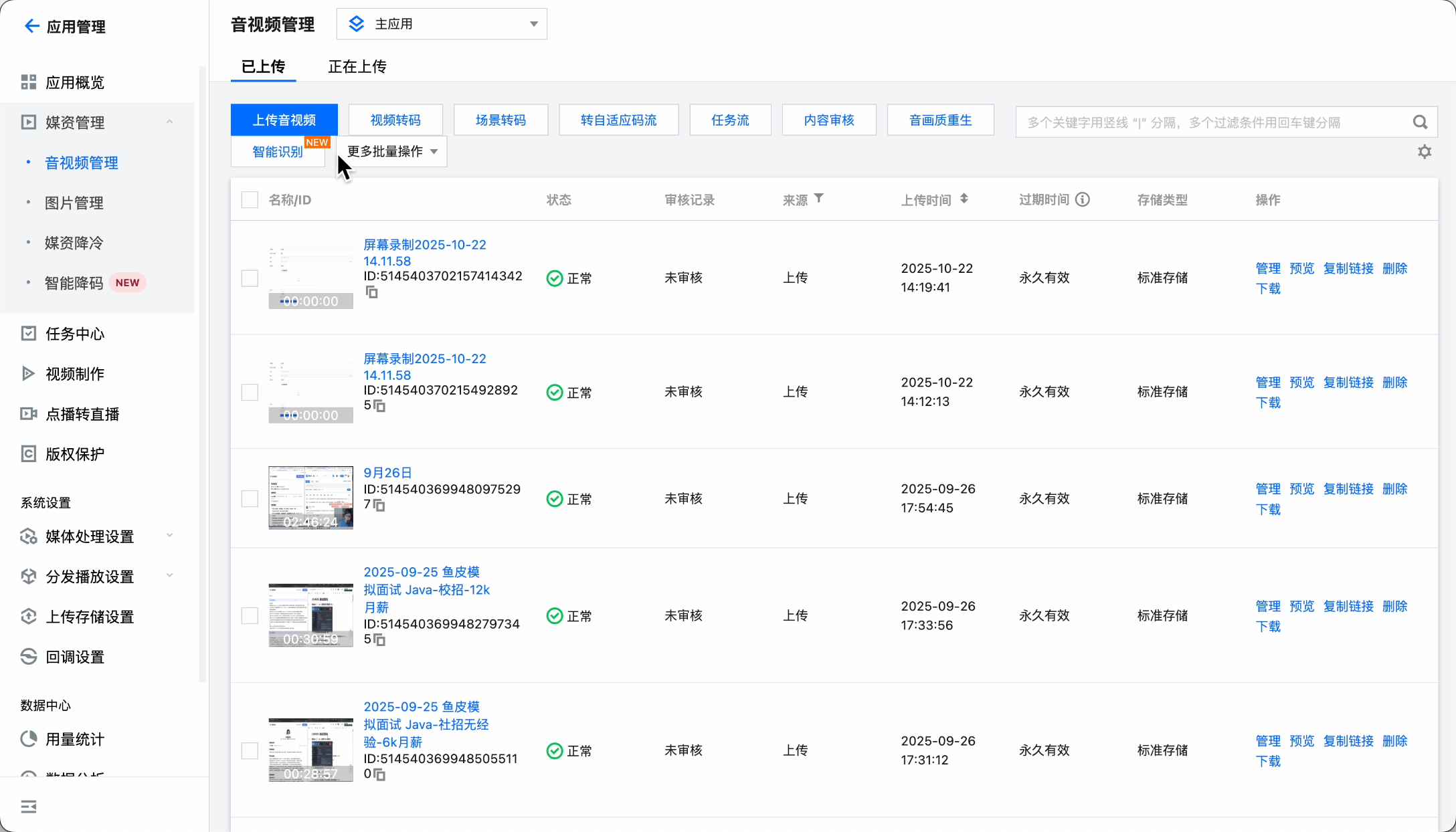Screen dimensions: 1456x832
Task: Expand the 媒体处理设置 menu
Action: 90,536
